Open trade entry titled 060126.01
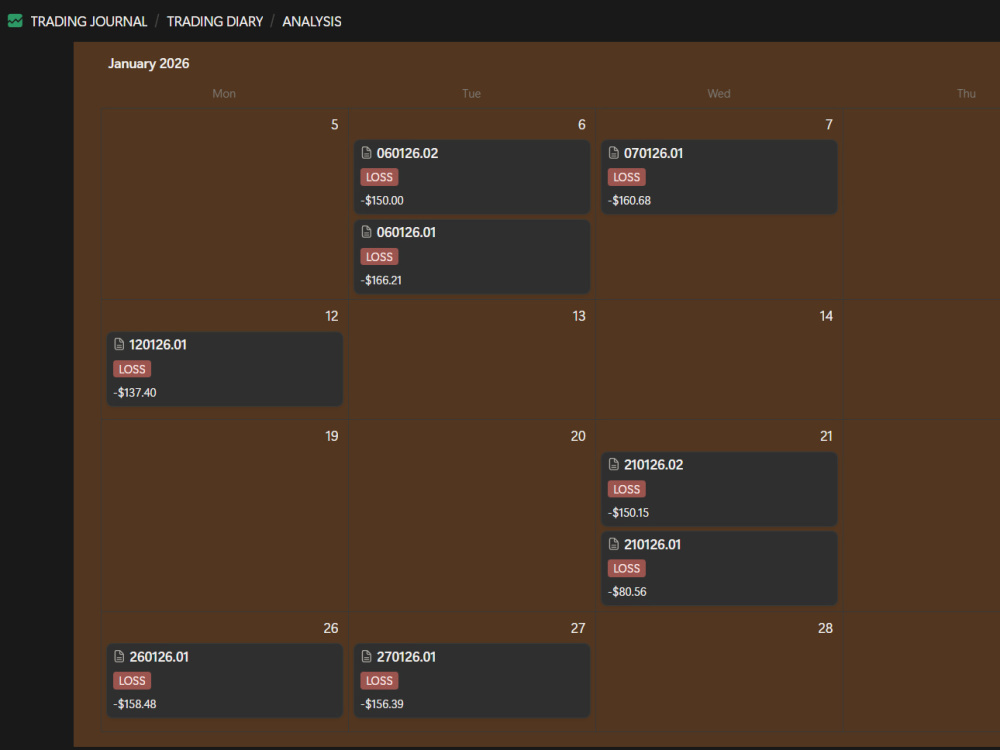The width and height of the screenshot is (1000, 750). pos(406,232)
